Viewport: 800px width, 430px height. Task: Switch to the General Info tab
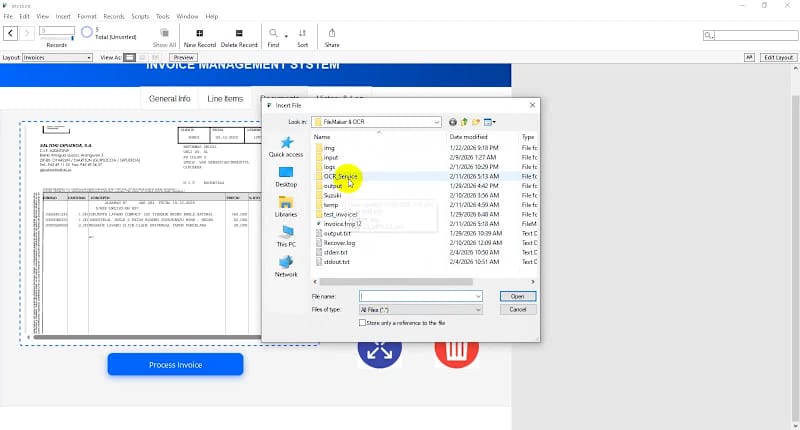pyautogui.click(x=169, y=98)
